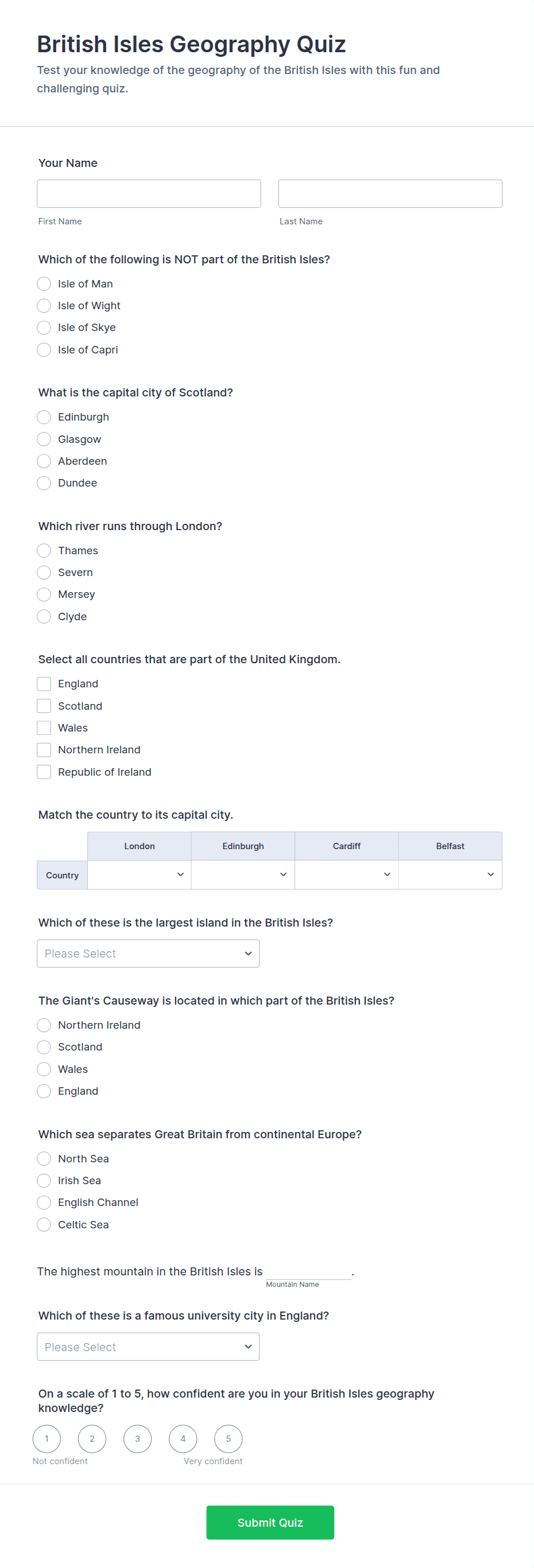Select Thames radio button
The height and width of the screenshot is (1568, 534).
click(x=44, y=551)
